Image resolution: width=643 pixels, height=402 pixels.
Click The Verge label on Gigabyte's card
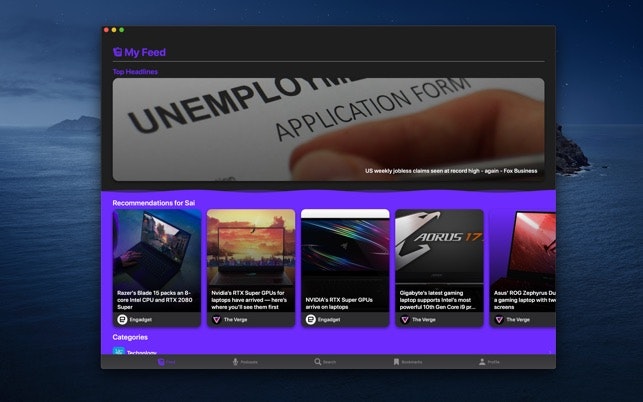tap(424, 320)
